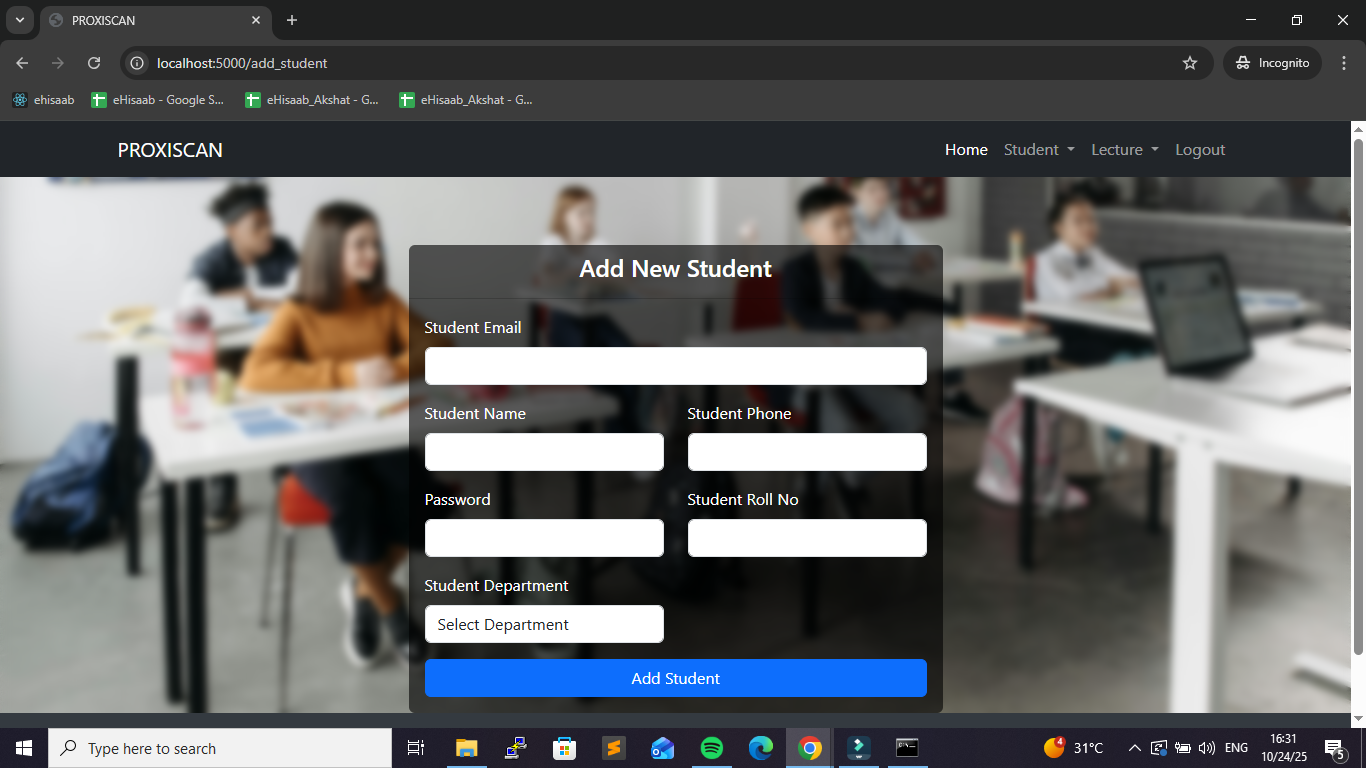Open Spotify from the taskbar
This screenshot has height=768, width=1366.
point(712,748)
